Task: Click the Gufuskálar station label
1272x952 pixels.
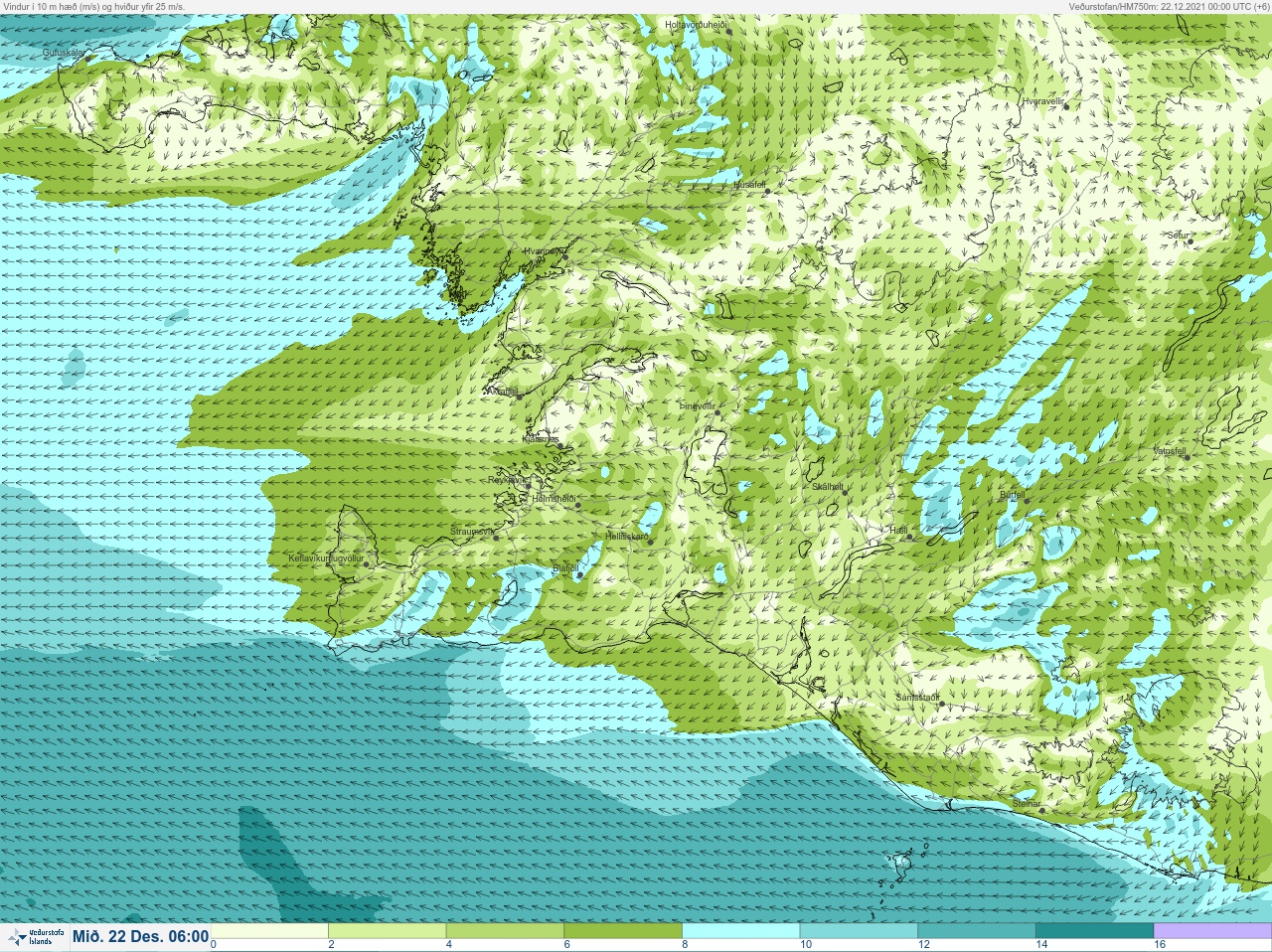Action: click(x=64, y=52)
